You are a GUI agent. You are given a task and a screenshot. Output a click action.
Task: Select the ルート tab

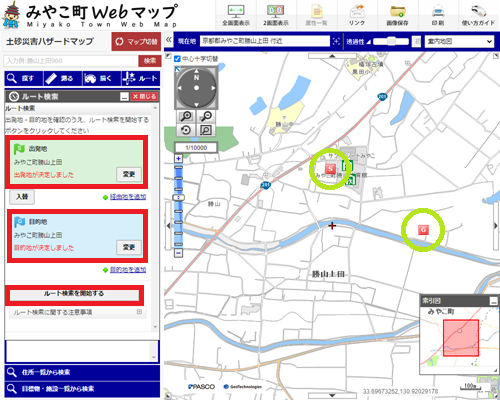141,78
